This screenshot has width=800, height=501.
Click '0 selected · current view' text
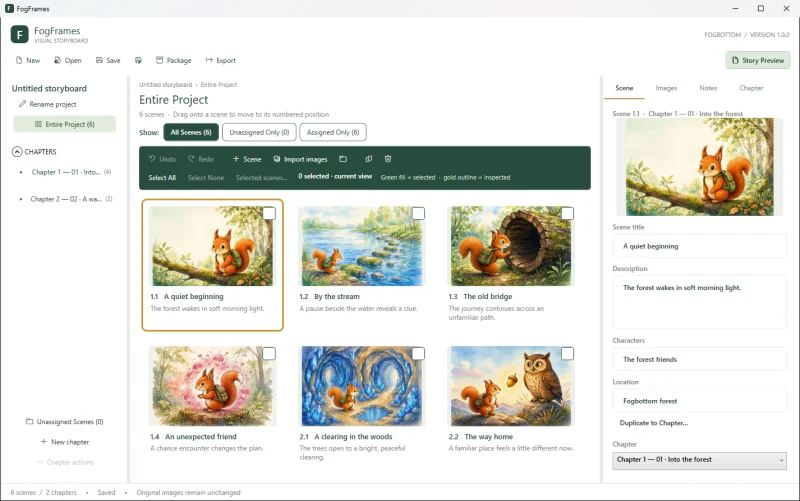[335, 177]
